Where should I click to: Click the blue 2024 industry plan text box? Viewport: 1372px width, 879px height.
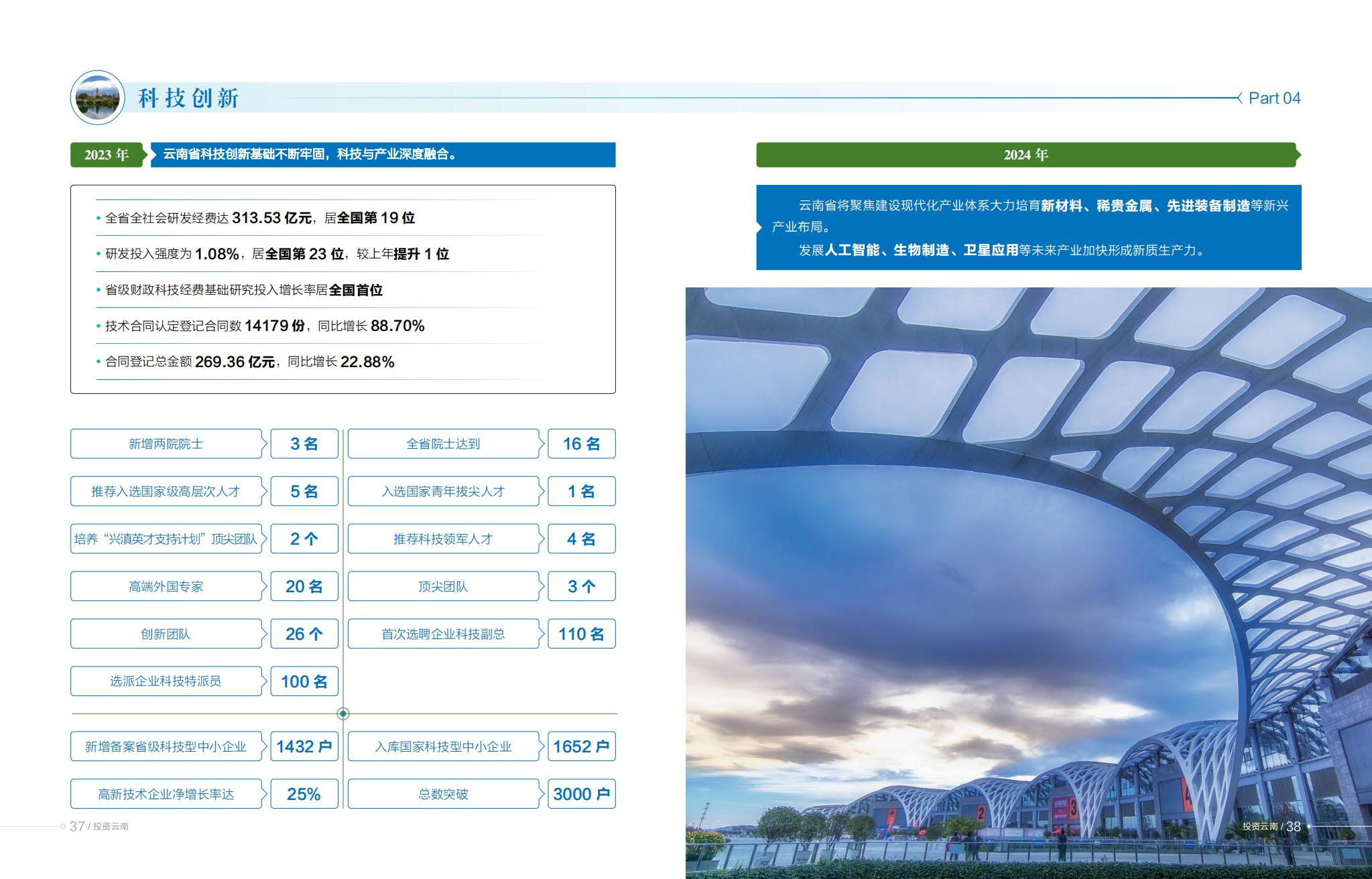point(1029,228)
